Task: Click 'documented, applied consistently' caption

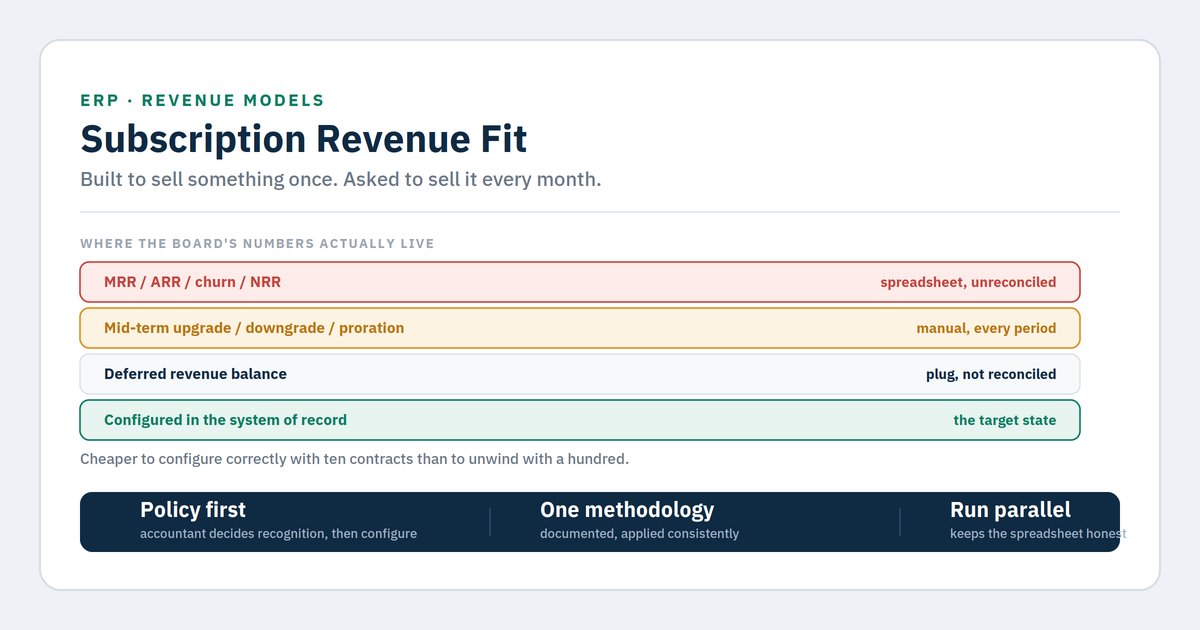Action: [639, 534]
